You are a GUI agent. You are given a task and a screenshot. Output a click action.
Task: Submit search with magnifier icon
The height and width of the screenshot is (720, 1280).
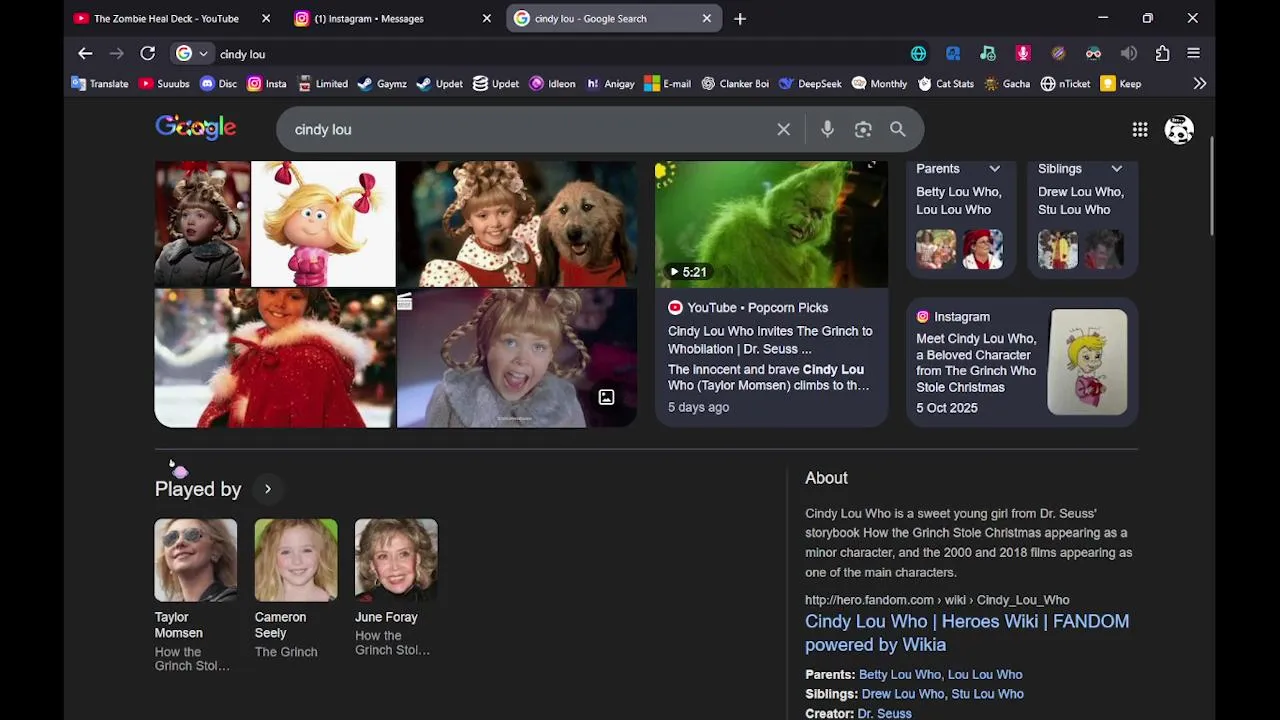pos(898,129)
